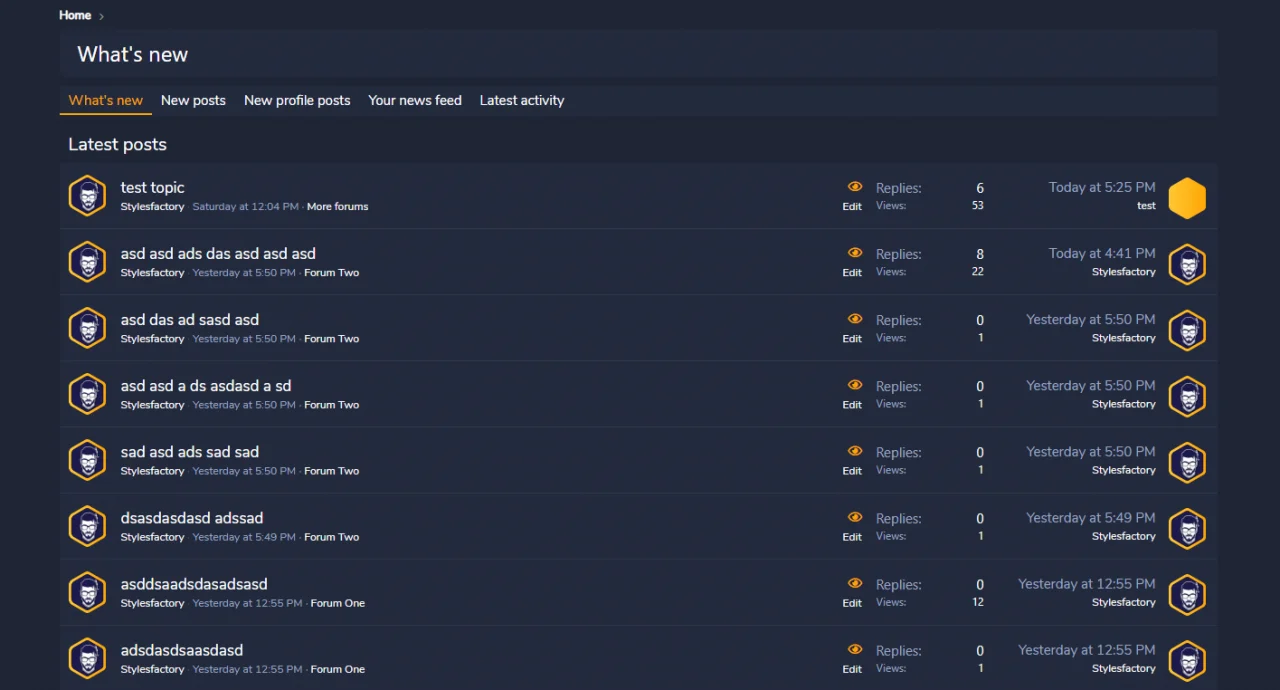Image resolution: width=1280 pixels, height=690 pixels.
Task: Select the Your news feed tab
Action: coord(414,100)
